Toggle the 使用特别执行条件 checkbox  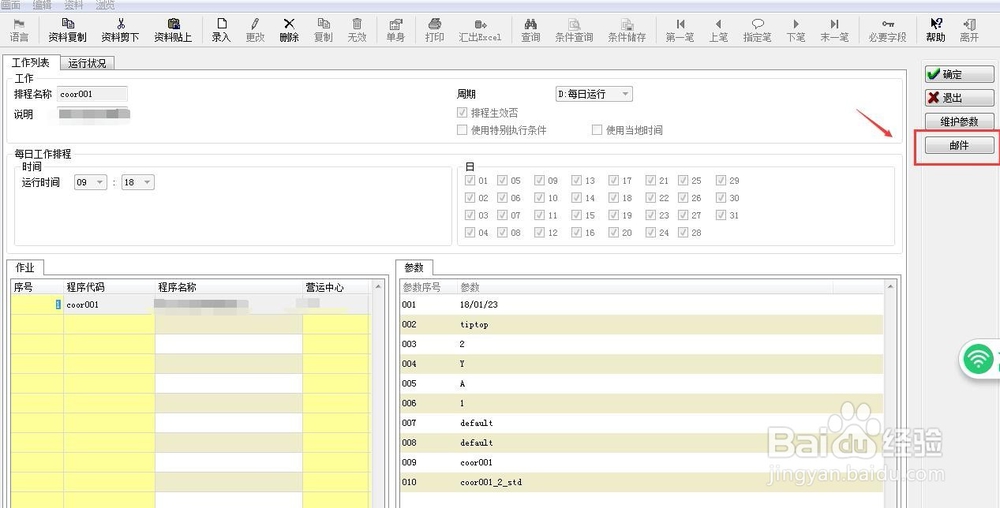[x=462, y=130]
